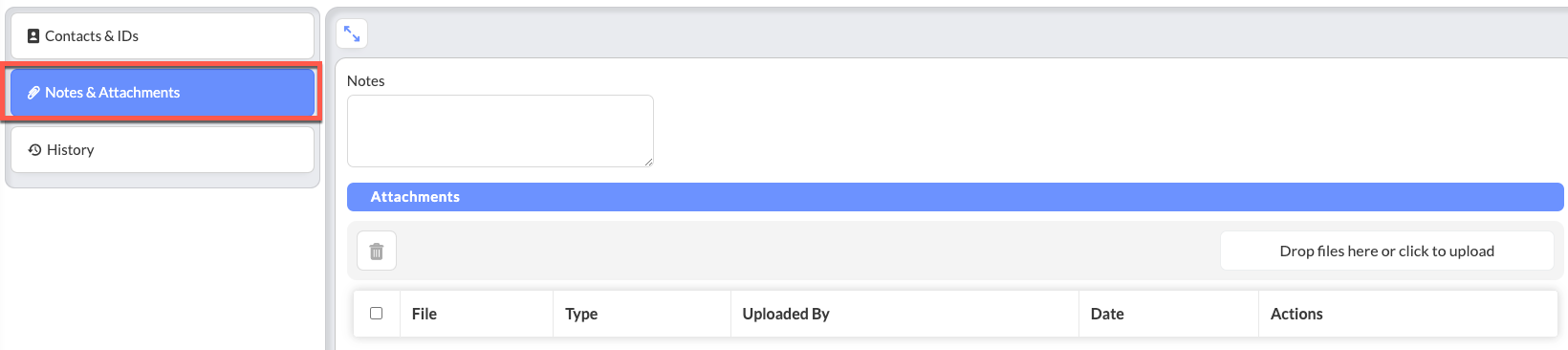Click the Notes field label
Image resolution: width=1568 pixels, height=350 pixels.
coord(366,81)
